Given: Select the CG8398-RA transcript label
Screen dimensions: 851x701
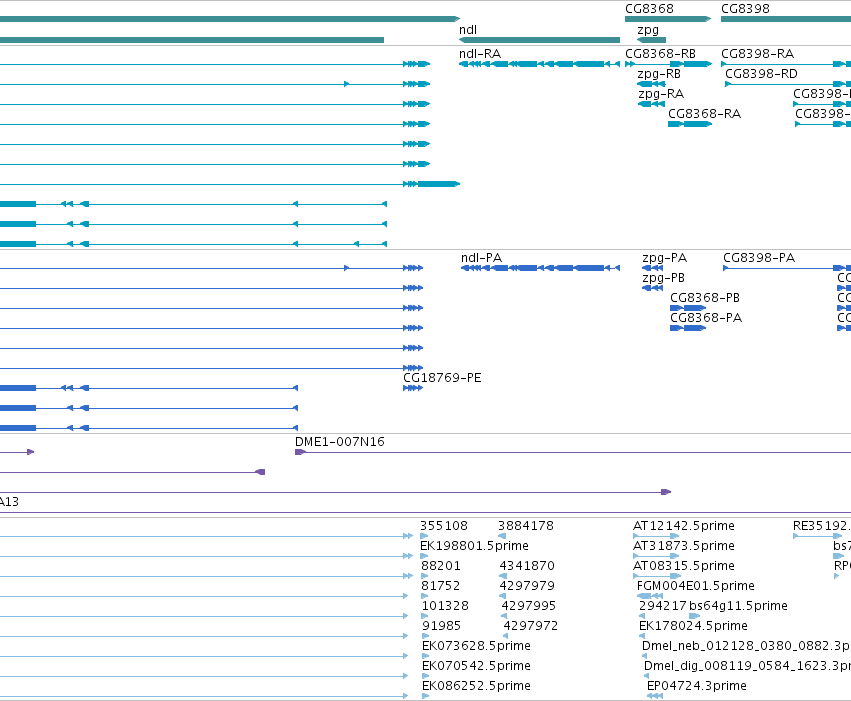Looking at the screenshot, I should pos(758,54).
